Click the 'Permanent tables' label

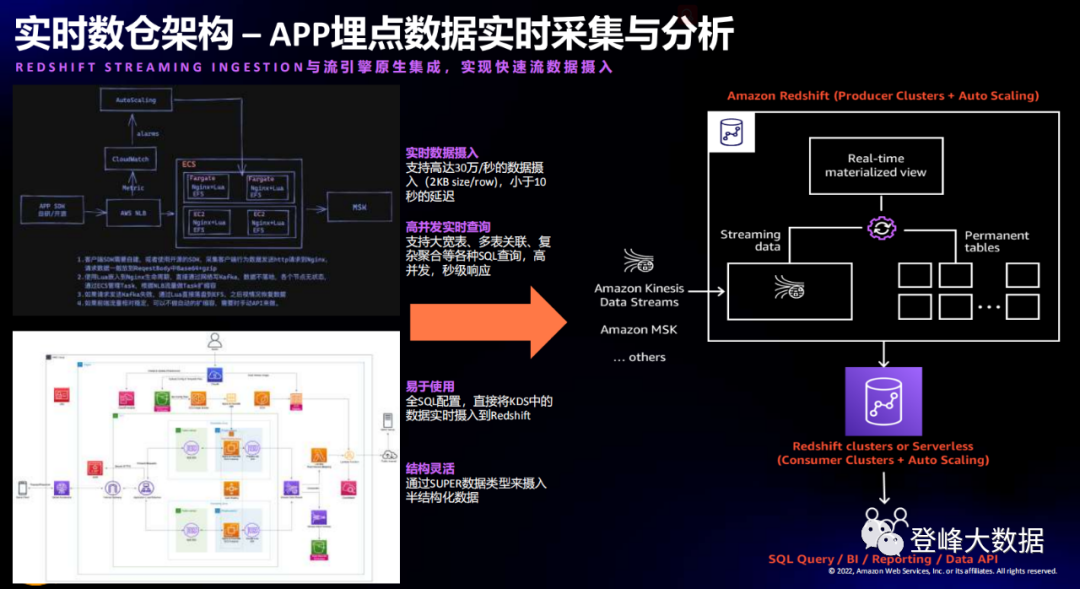coord(997,241)
